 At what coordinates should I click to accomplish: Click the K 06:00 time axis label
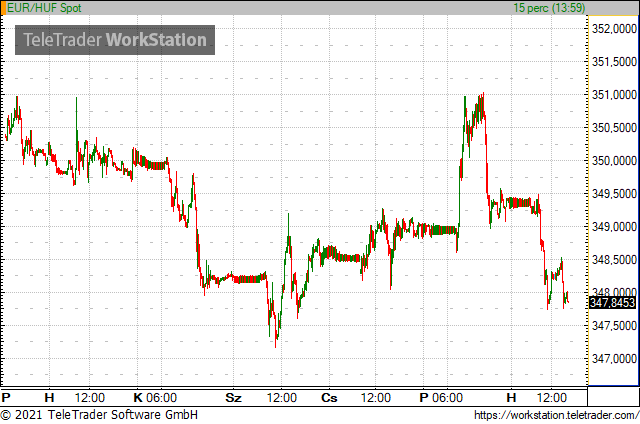coord(156,397)
